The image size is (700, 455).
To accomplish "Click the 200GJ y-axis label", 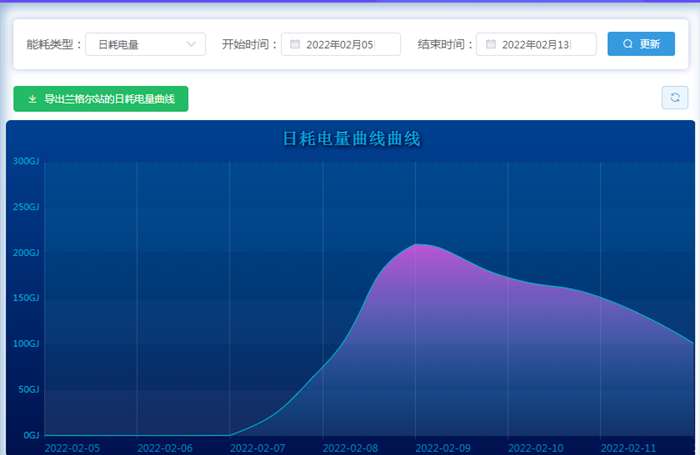I will tap(26, 253).
